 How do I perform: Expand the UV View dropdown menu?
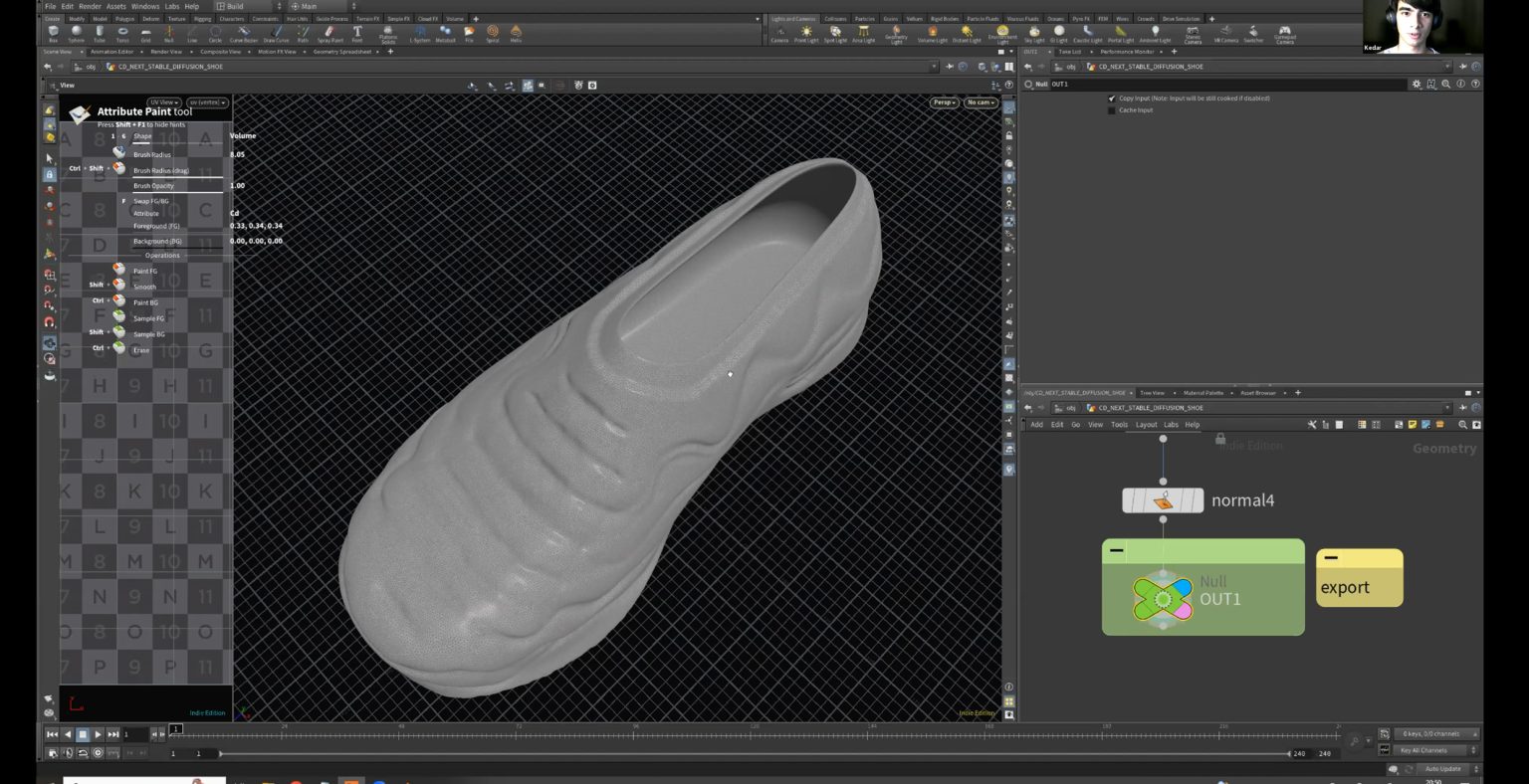[x=163, y=102]
